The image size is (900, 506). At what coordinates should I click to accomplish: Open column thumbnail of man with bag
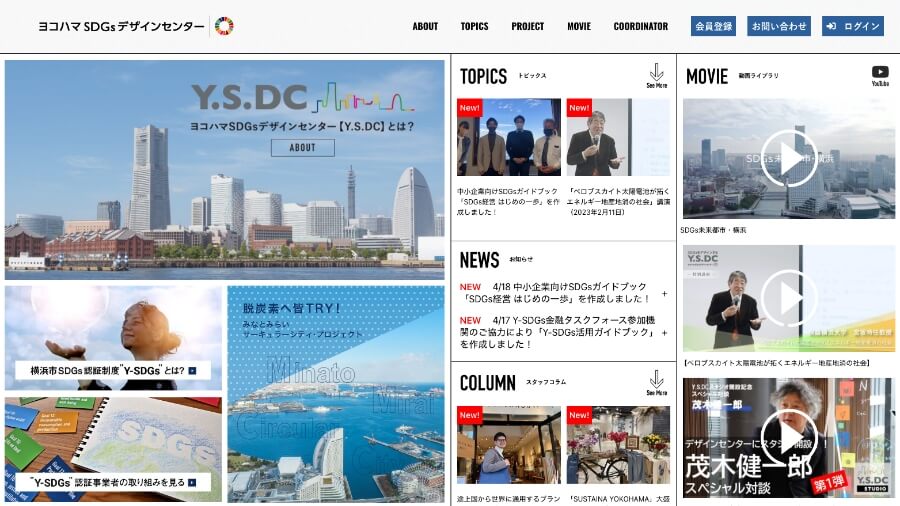(509, 445)
